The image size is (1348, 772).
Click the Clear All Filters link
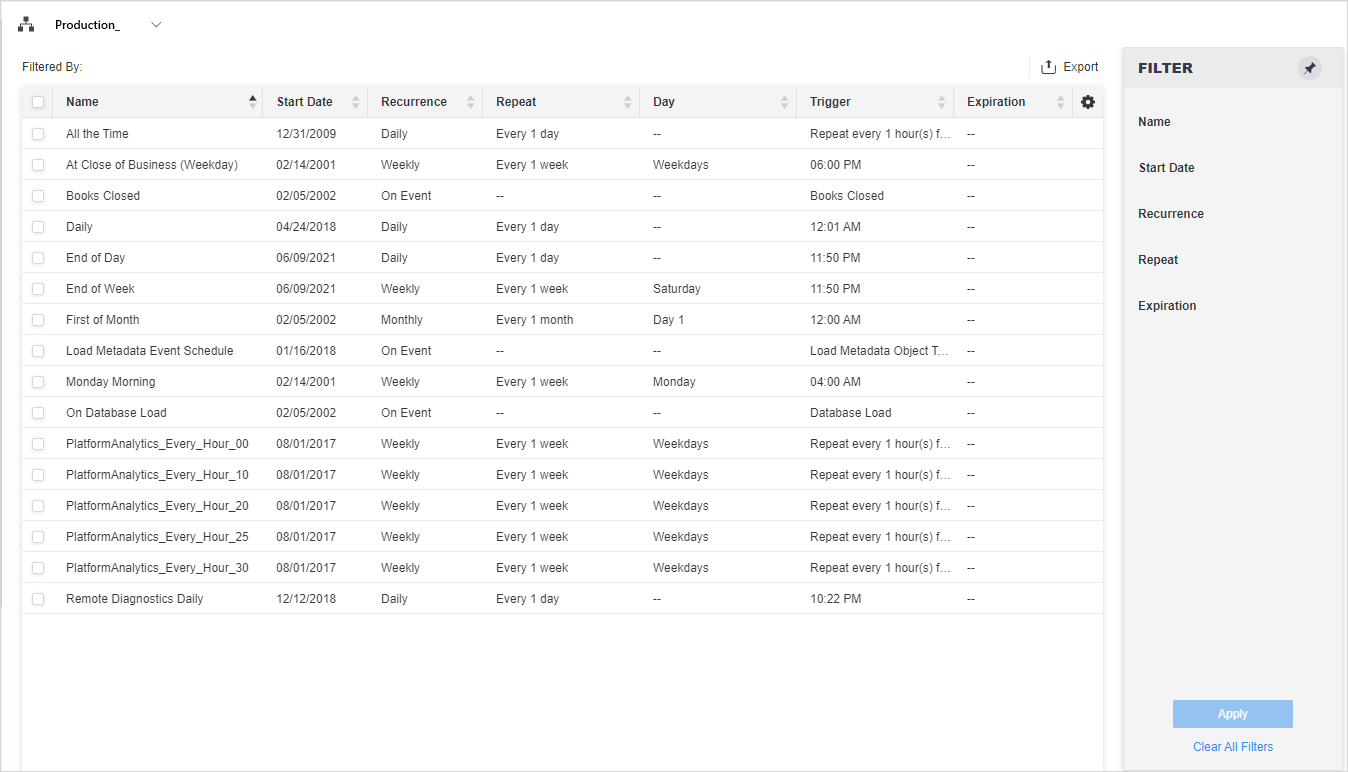pyautogui.click(x=1232, y=747)
